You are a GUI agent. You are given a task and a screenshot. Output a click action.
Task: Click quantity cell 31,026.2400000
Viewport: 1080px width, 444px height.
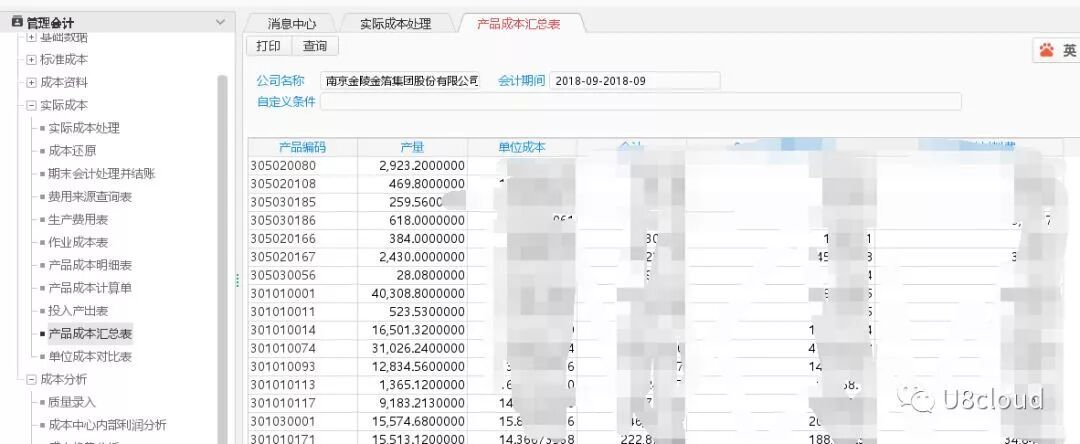click(418, 348)
